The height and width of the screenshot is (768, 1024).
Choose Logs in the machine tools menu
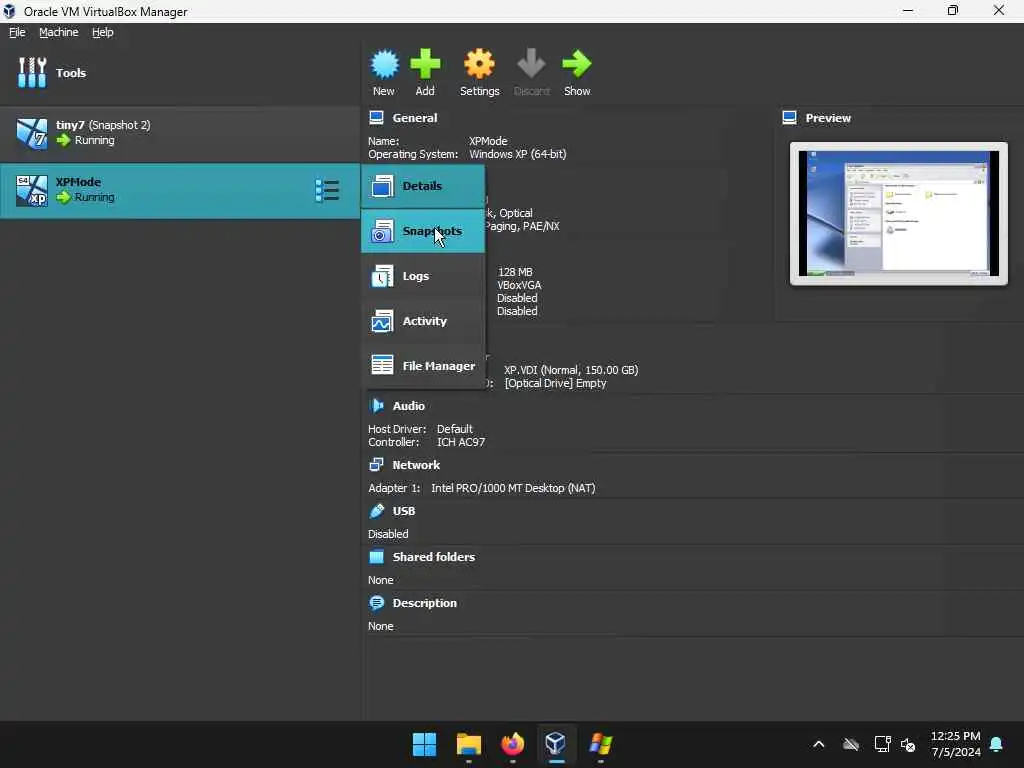[x=423, y=276]
